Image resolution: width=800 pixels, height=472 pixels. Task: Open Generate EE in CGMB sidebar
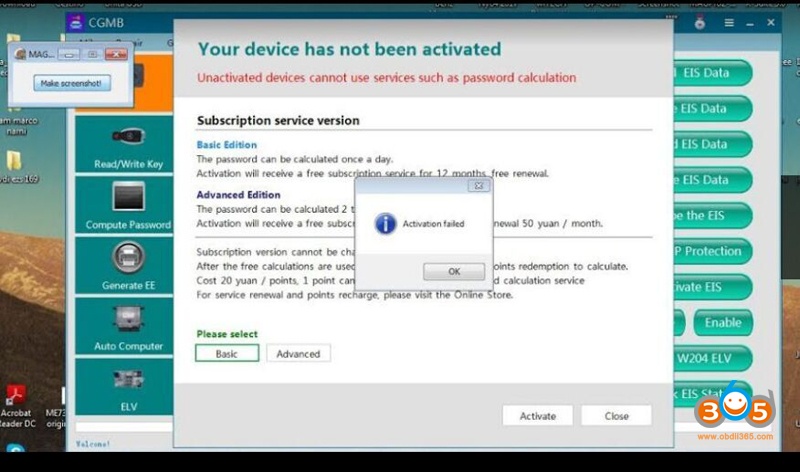(126, 266)
